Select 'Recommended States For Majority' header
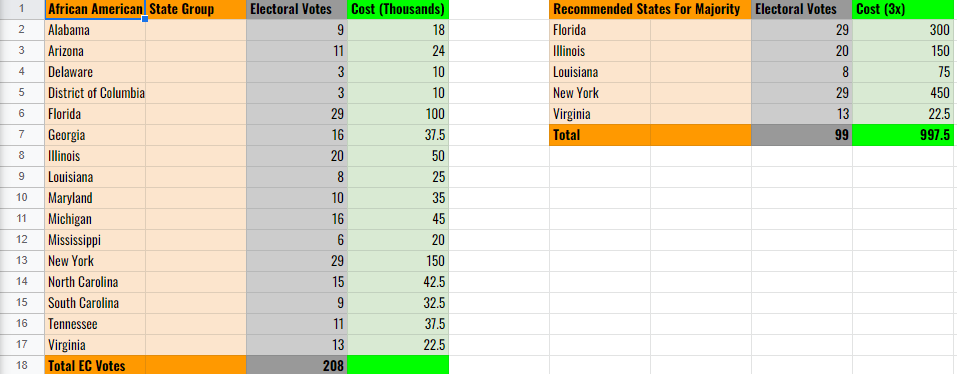 650,9
